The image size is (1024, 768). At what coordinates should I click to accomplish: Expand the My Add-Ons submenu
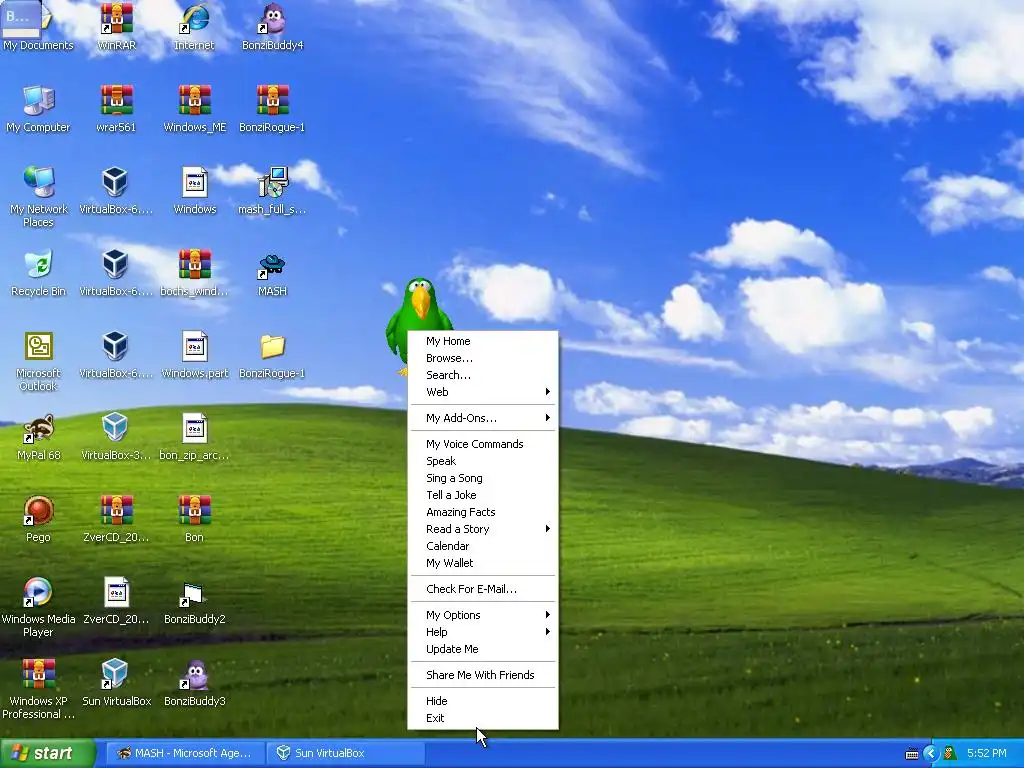point(483,418)
